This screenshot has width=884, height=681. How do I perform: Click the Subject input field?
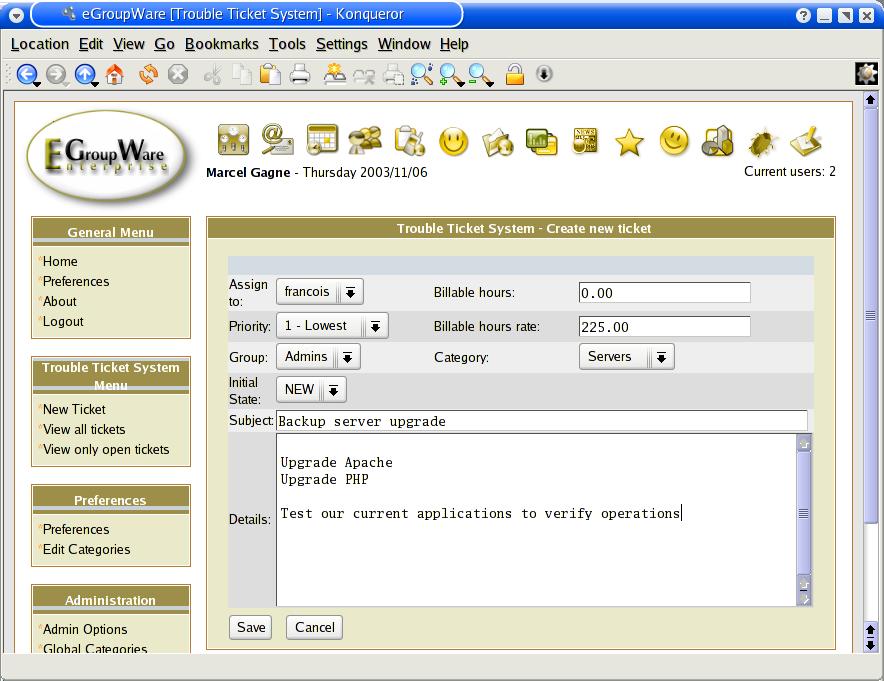tap(541, 421)
